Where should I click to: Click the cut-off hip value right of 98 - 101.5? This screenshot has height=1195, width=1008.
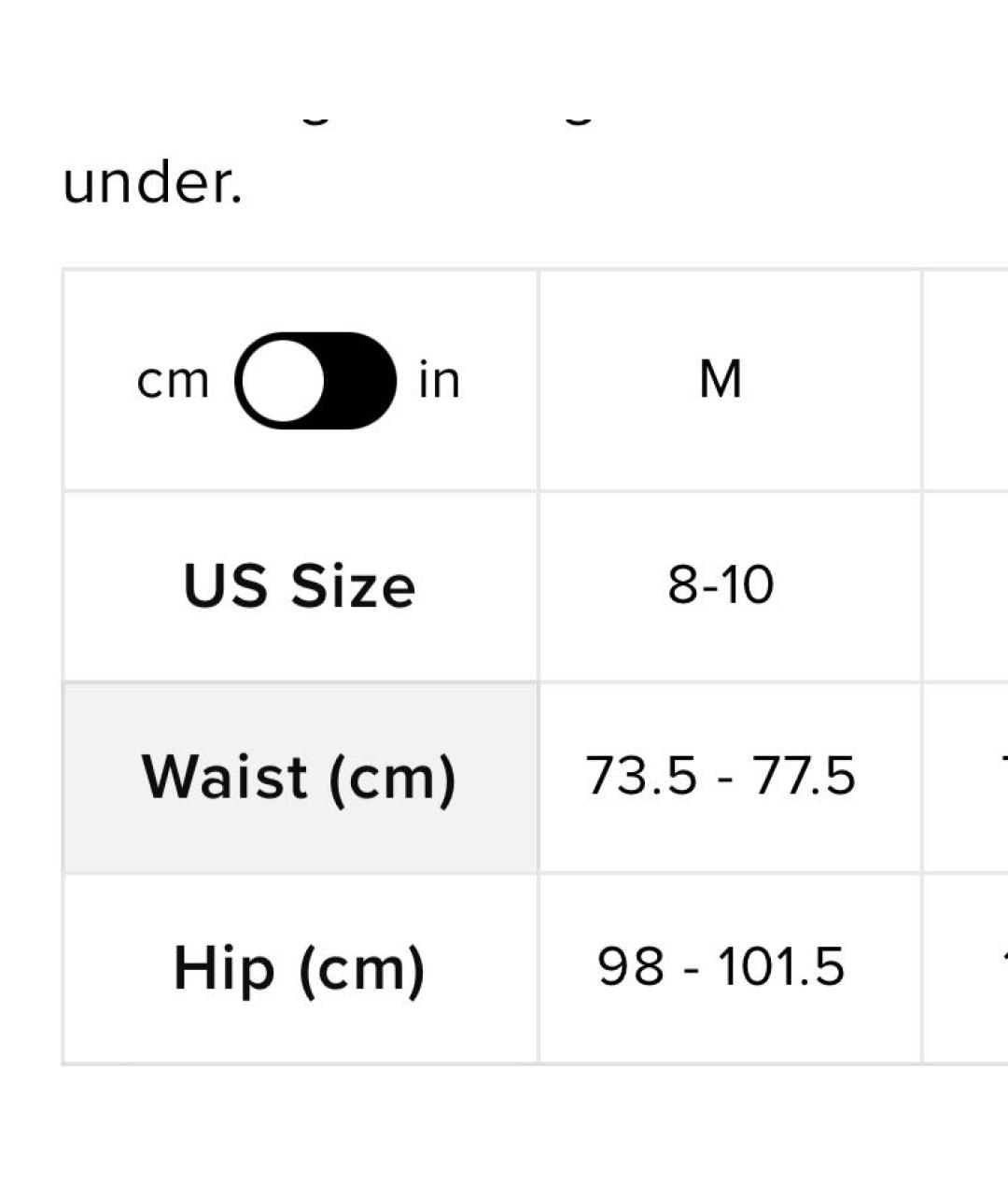(x=971, y=967)
